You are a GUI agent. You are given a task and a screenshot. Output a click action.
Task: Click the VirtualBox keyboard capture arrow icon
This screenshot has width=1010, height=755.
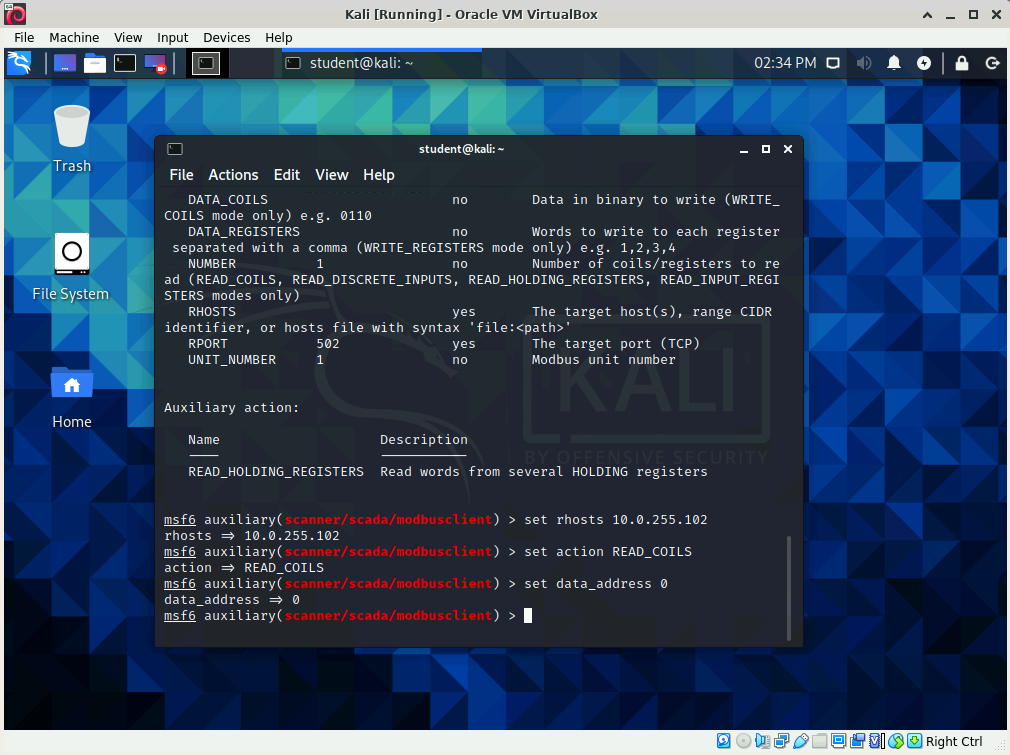[915, 741]
